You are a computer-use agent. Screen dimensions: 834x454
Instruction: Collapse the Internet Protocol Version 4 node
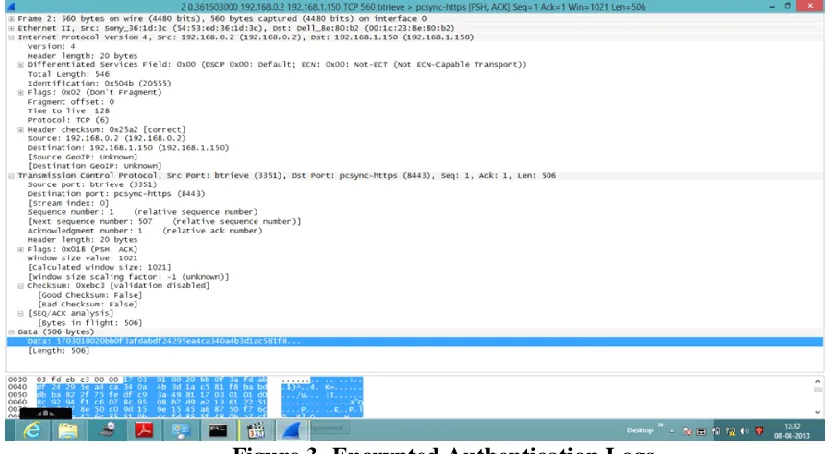point(11,37)
